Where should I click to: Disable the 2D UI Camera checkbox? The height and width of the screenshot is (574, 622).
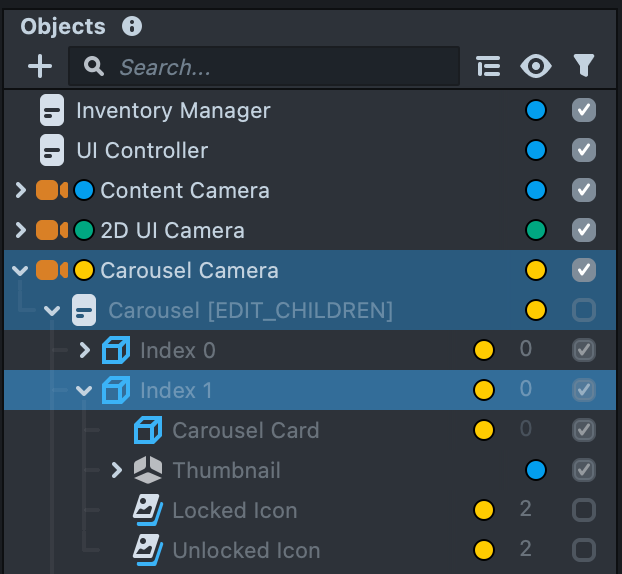click(x=584, y=230)
